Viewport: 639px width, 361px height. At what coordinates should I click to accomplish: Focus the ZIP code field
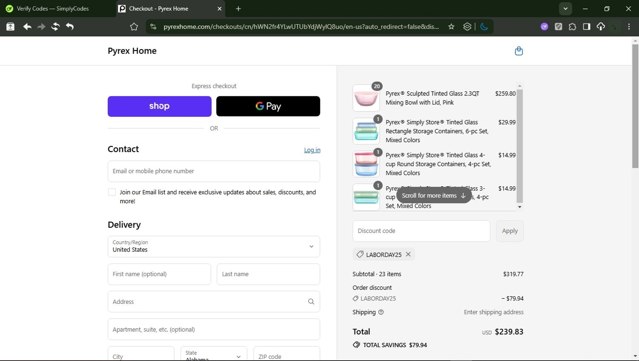click(x=286, y=354)
